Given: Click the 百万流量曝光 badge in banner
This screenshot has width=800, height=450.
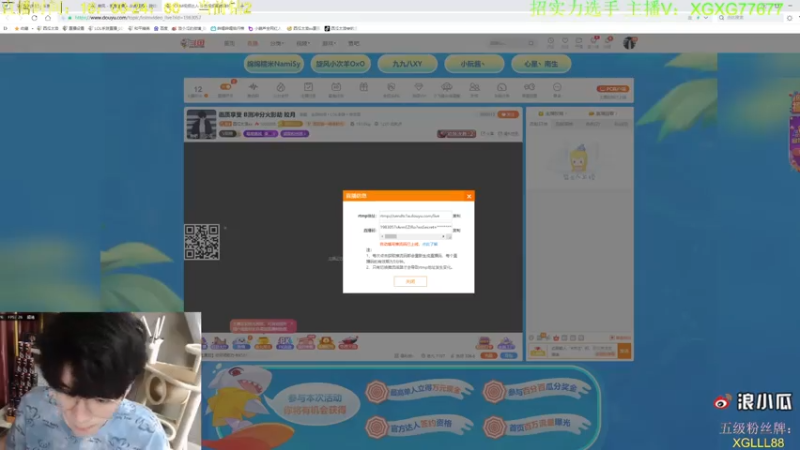Looking at the screenshot, I should [537, 426].
